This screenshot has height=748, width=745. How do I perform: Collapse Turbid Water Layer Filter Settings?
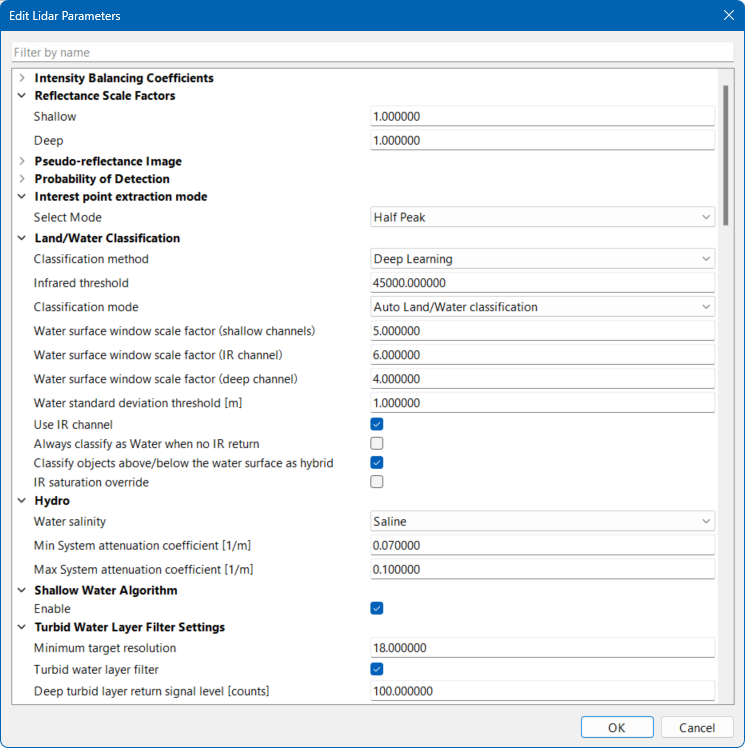pyautogui.click(x=22, y=627)
